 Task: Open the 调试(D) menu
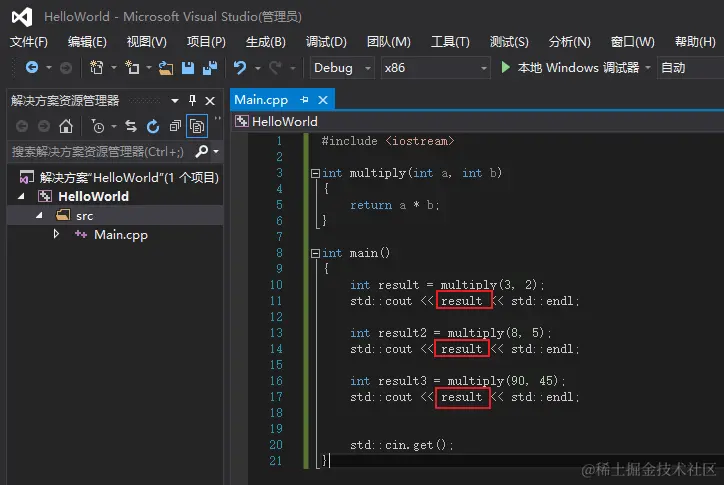click(326, 42)
